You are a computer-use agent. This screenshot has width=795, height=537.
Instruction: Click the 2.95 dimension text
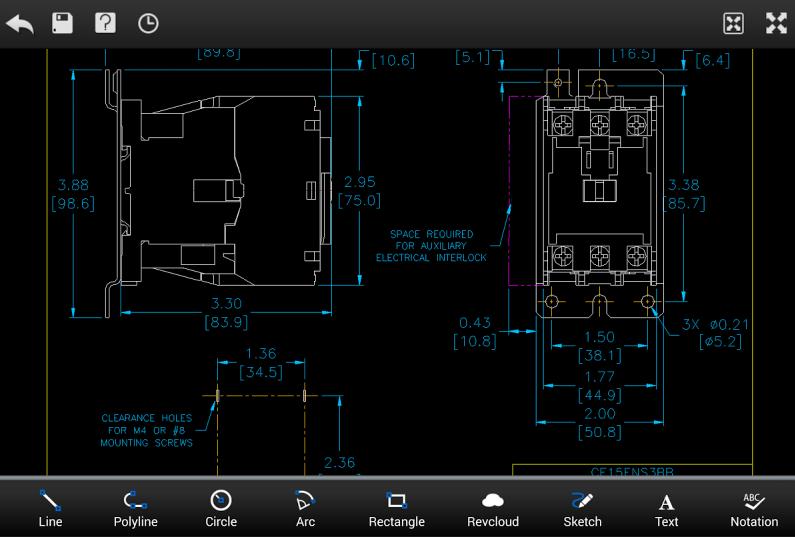pyautogui.click(x=359, y=182)
